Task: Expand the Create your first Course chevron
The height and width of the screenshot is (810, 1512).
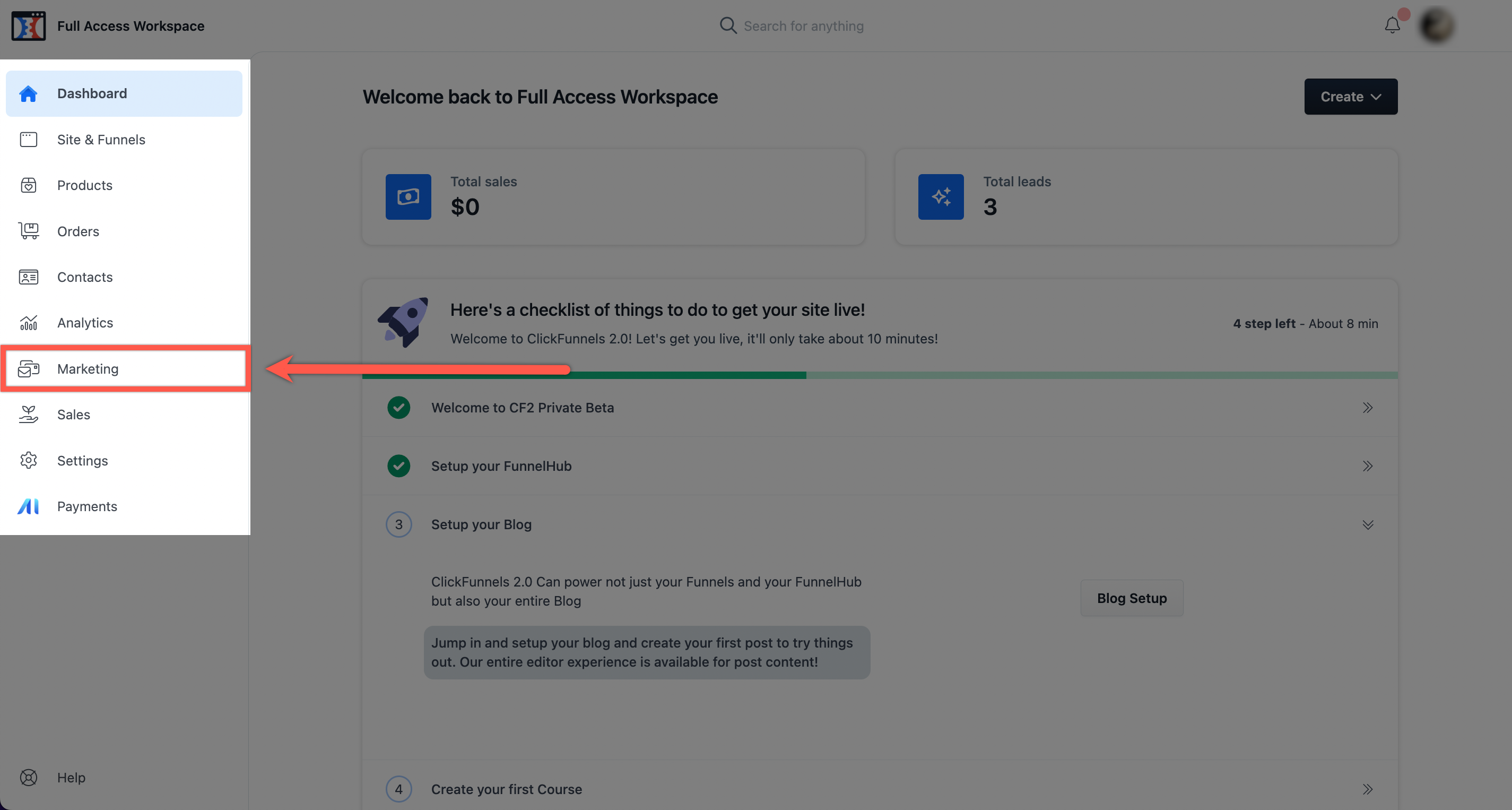Action: pos(1367,788)
